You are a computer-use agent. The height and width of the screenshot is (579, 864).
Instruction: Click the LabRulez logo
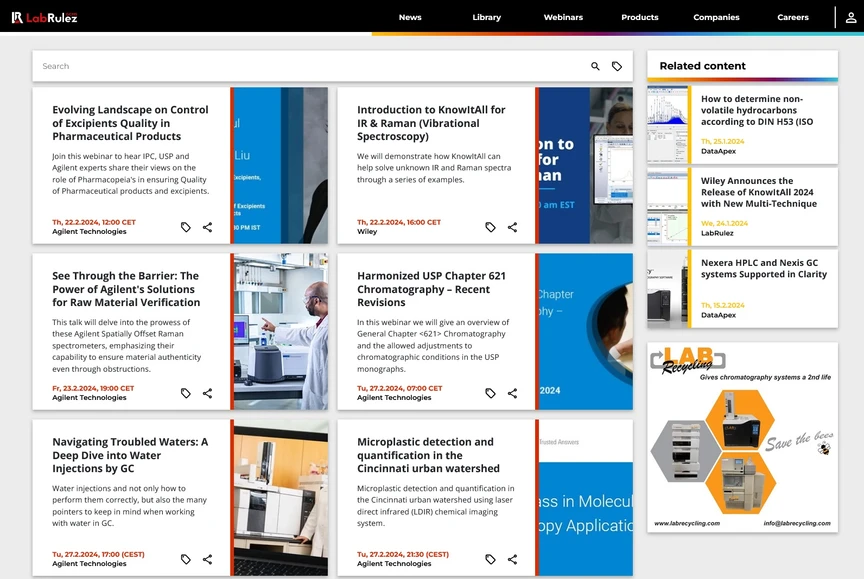pyautogui.click(x=44, y=18)
